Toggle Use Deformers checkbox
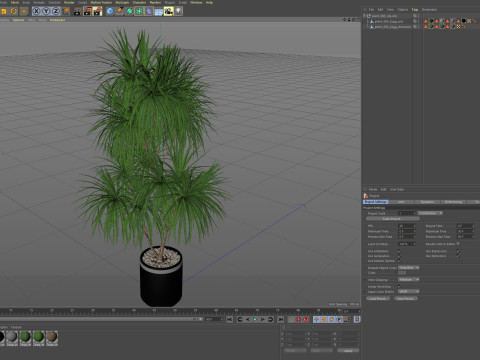480x360 pixels. (458, 256)
